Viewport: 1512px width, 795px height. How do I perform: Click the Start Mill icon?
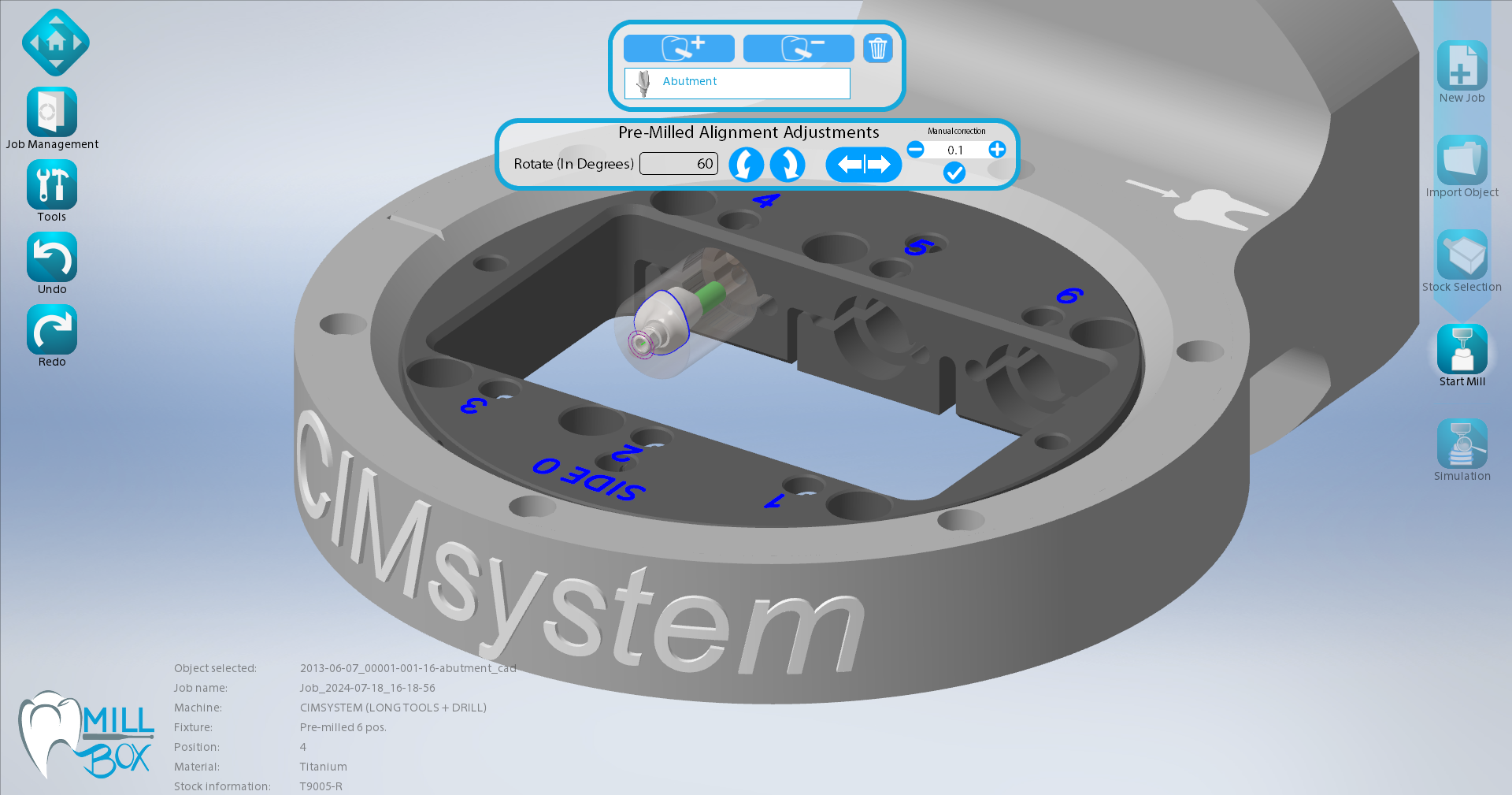pos(1462,350)
